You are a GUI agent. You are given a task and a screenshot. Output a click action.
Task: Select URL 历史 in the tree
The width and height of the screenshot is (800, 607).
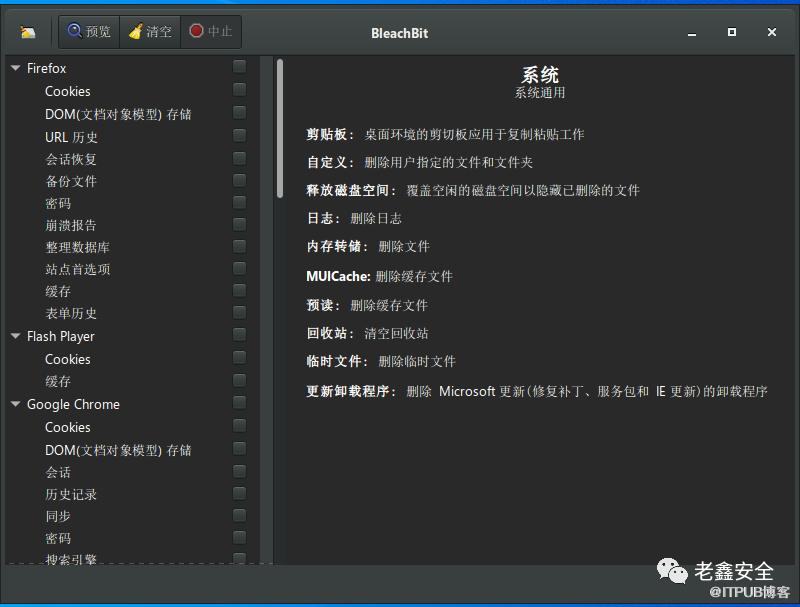click(x=71, y=137)
